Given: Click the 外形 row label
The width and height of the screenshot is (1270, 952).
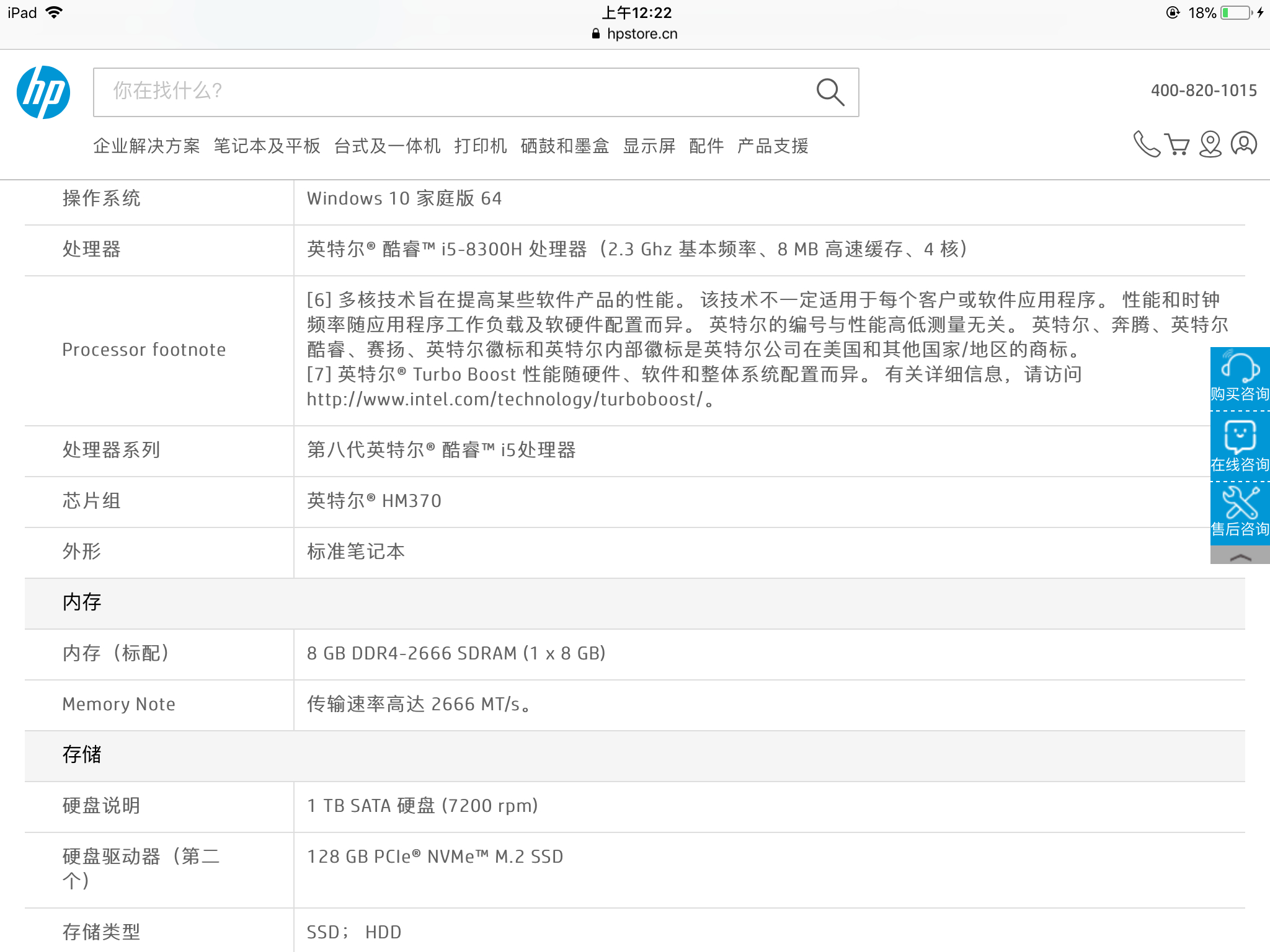Looking at the screenshot, I should pos(82,552).
